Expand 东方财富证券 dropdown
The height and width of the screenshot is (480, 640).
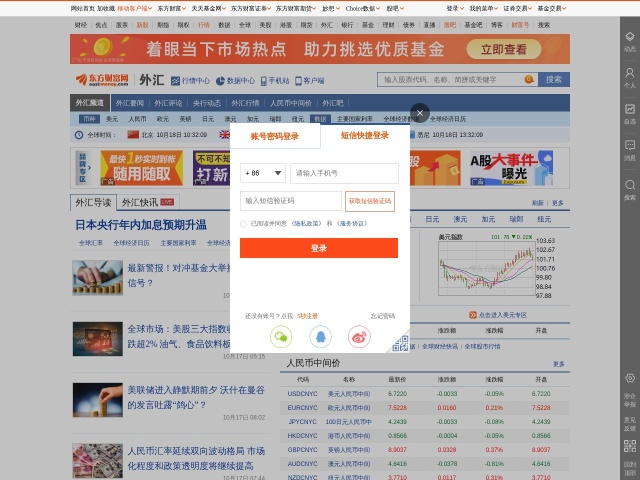click(x=251, y=8)
